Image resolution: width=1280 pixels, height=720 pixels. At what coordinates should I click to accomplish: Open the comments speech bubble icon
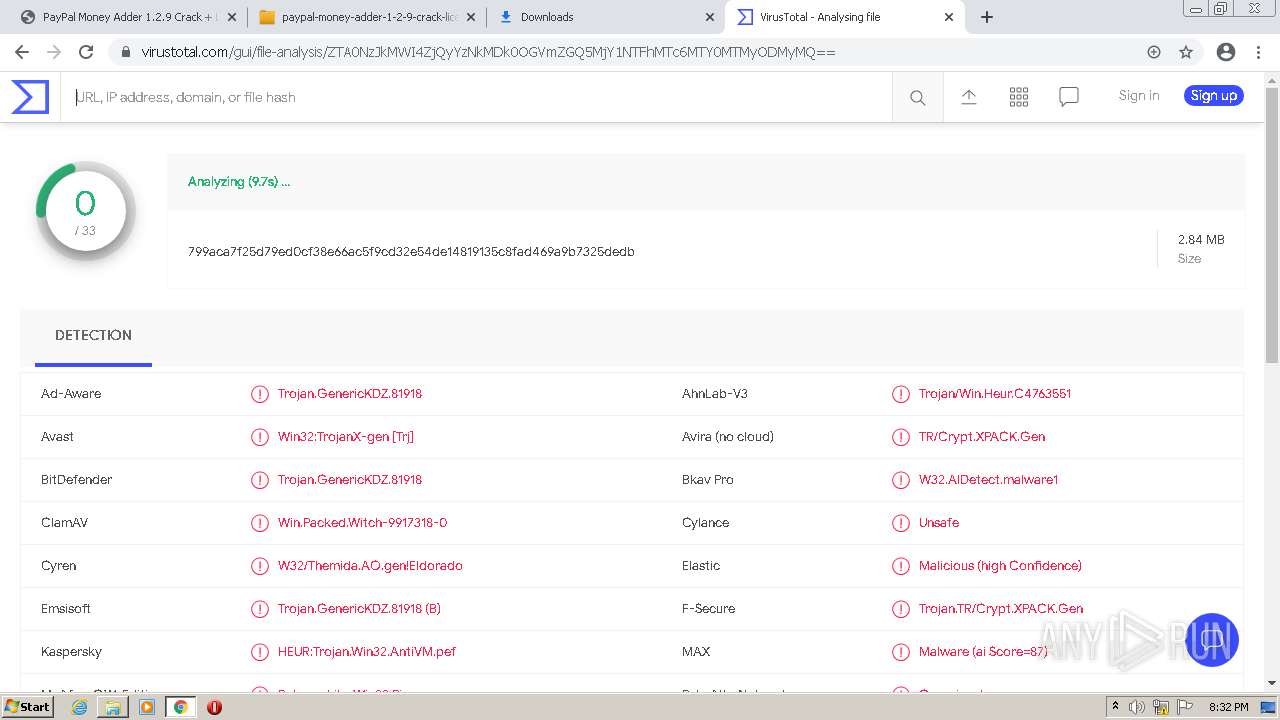point(1068,96)
